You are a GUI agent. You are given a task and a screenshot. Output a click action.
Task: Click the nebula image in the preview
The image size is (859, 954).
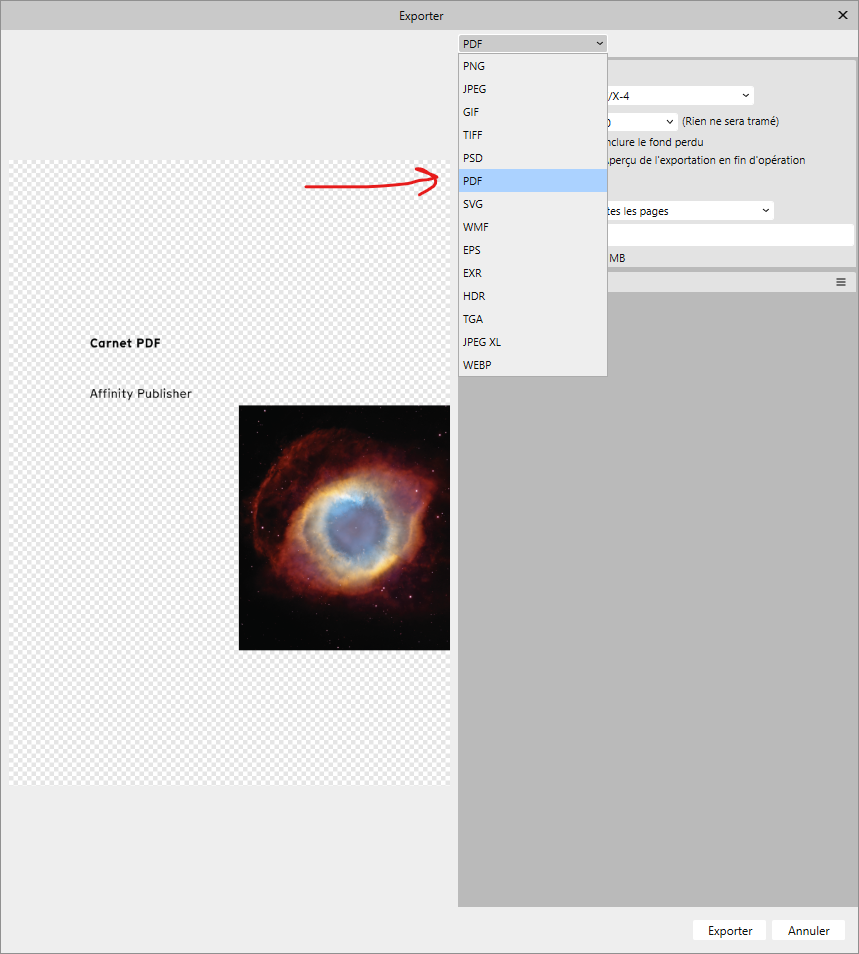click(x=344, y=527)
